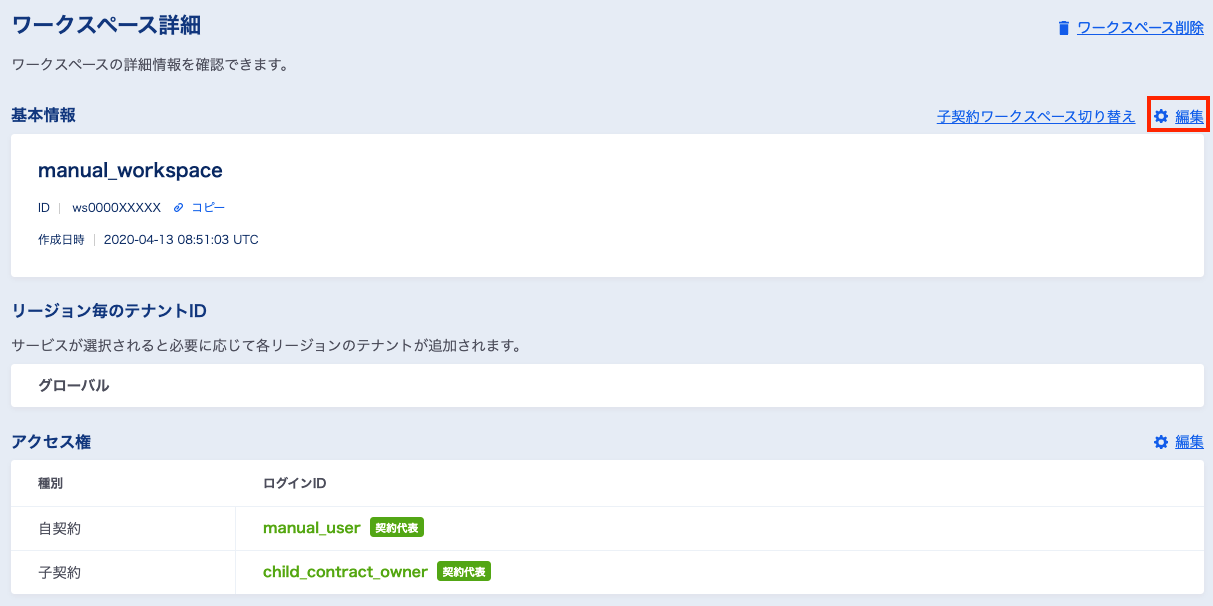Click the trash icon for workspace deletion
The height and width of the screenshot is (606, 1213).
point(1064,28)
